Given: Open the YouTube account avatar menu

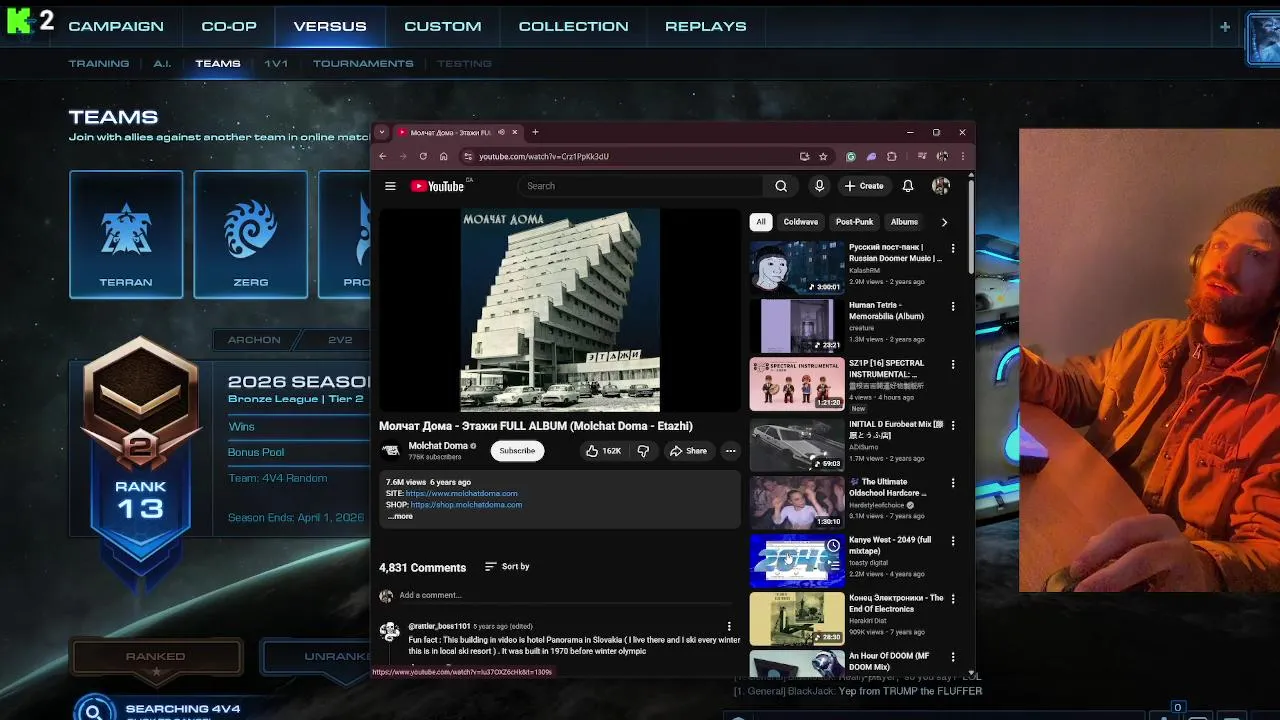Looking at the screenshot, I should (941, 186).
